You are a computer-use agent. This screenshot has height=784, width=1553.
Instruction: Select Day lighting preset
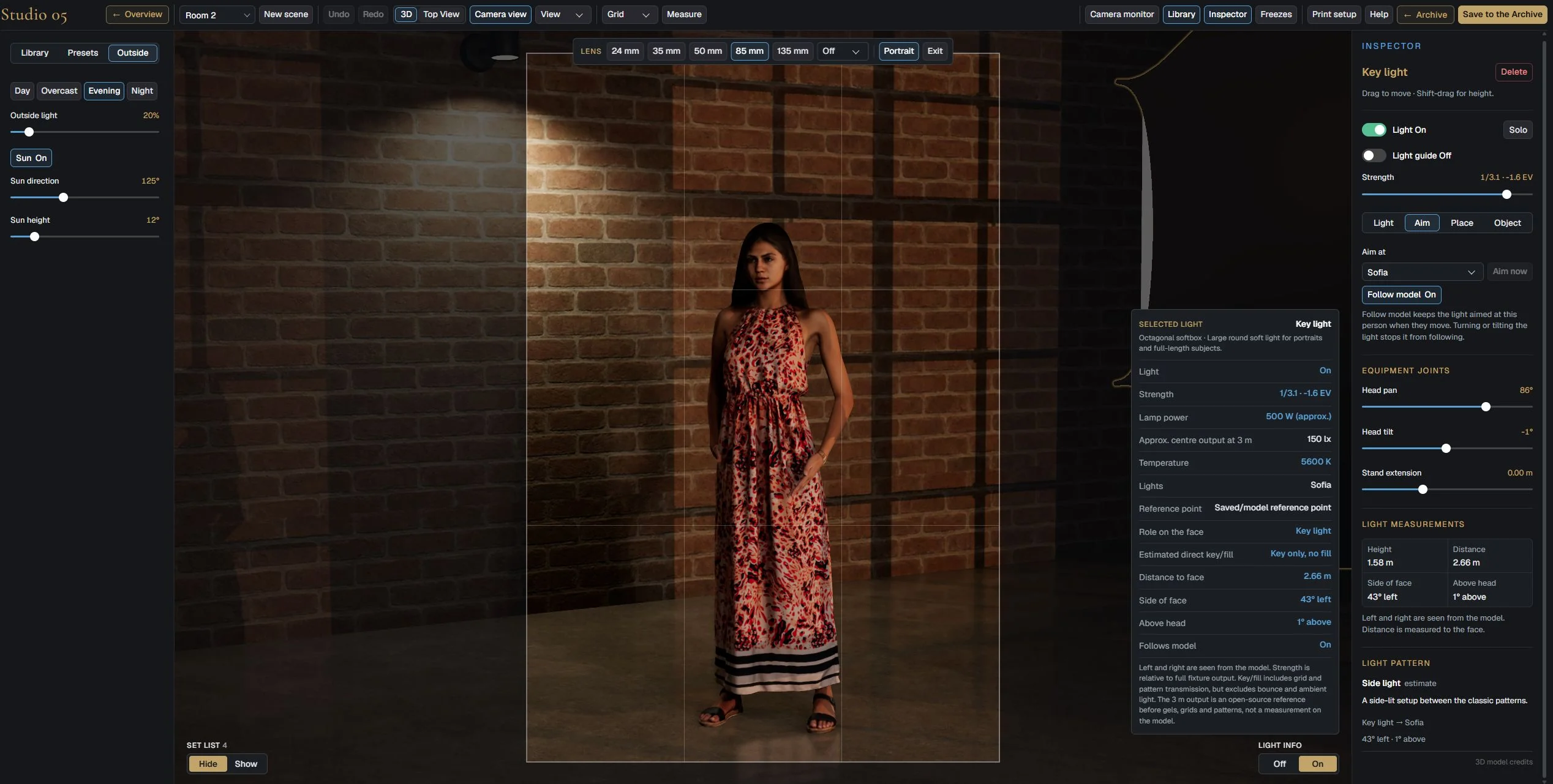[x=22, y=91]
